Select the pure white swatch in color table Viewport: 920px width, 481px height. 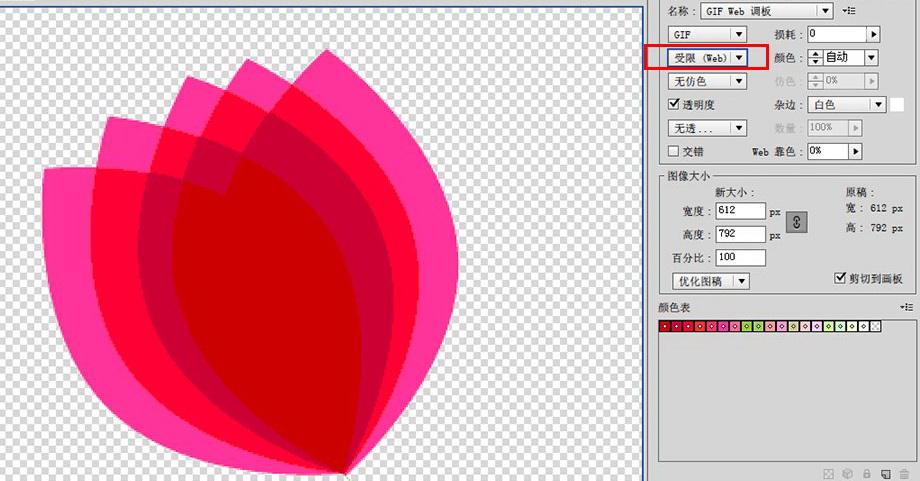click(x=864, y=326)
